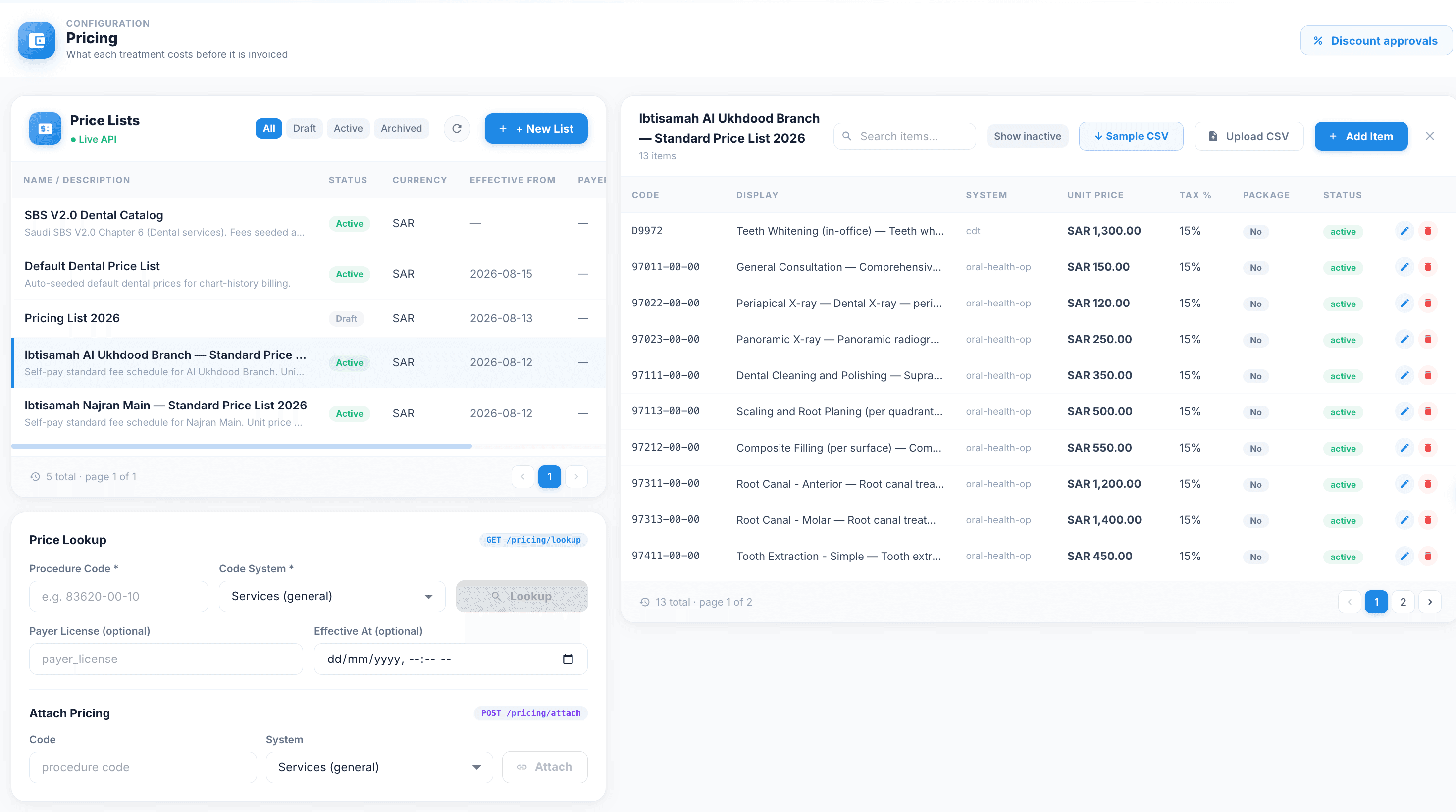The width and height of the screenshot is (1456, 812).
Task: Close the price list detail panel
Action: (1430, 136)
